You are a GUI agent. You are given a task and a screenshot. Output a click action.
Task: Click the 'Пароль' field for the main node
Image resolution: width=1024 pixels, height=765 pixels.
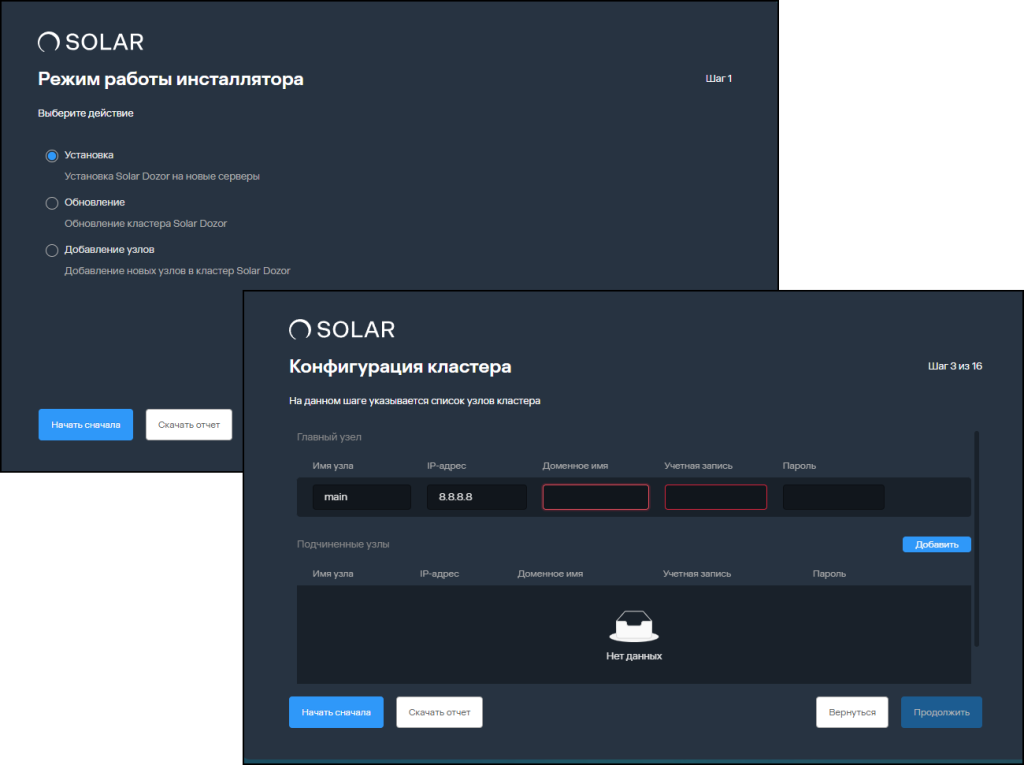tap(833, 497)
